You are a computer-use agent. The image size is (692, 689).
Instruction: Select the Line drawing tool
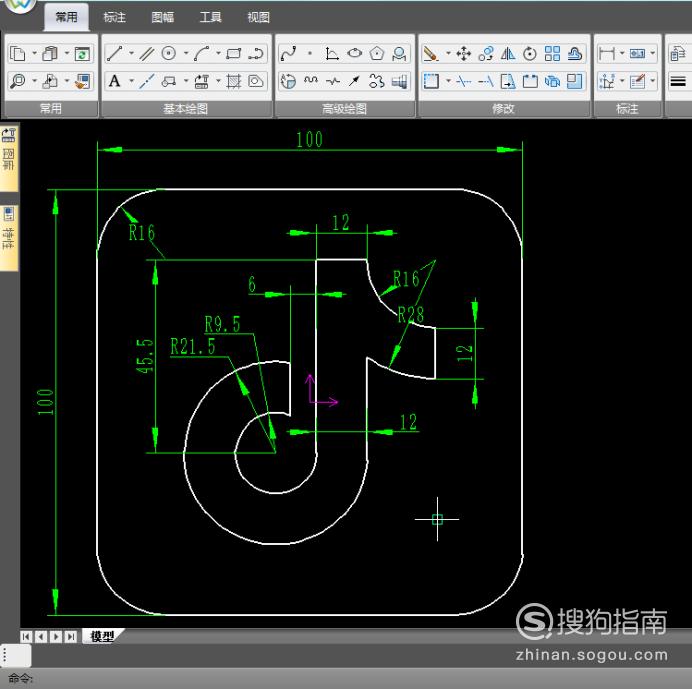(x=115, y=54)
